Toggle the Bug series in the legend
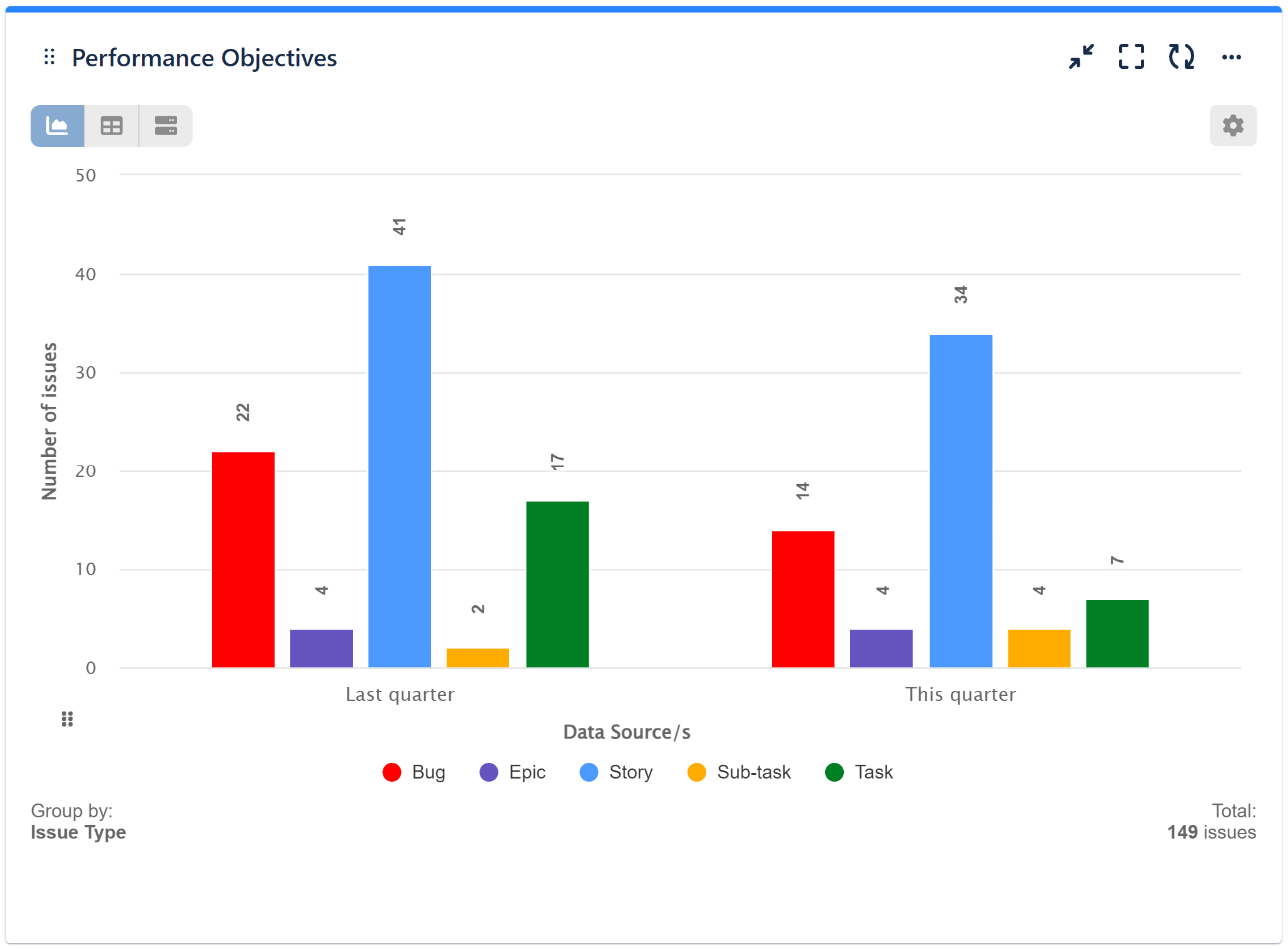1288x950 pixels. 414,772
